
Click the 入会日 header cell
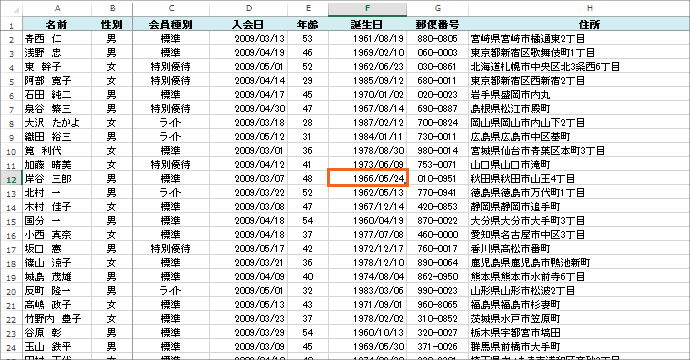[249, 25]
